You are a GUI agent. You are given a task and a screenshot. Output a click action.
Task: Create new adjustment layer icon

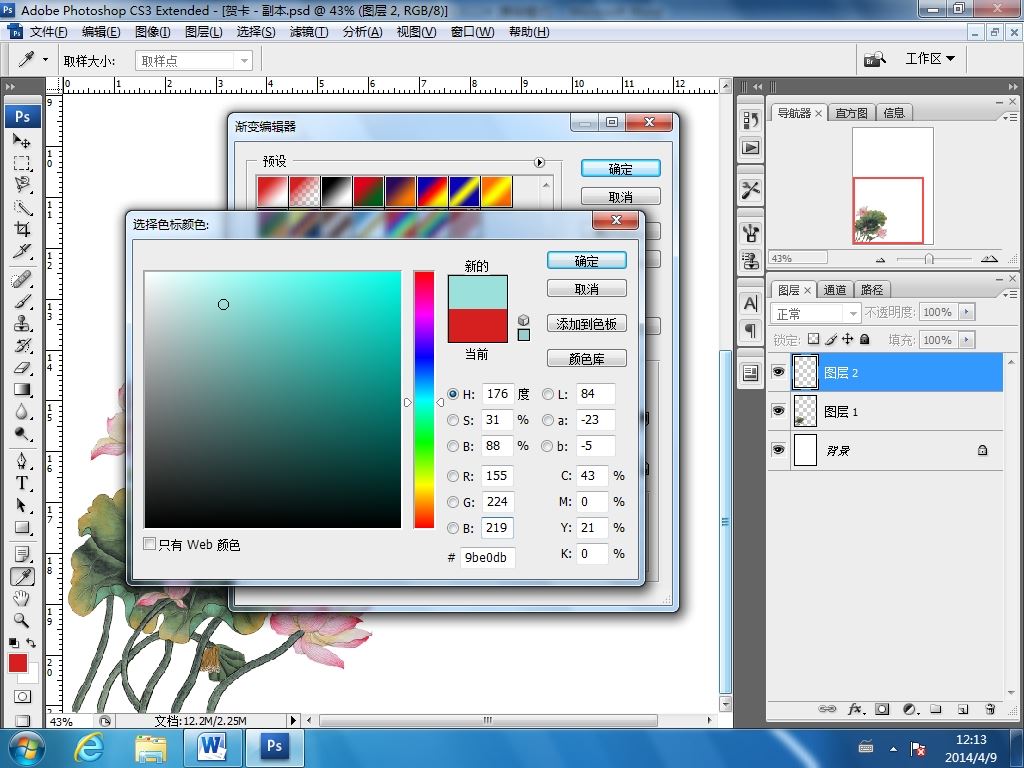coord(910,709)
